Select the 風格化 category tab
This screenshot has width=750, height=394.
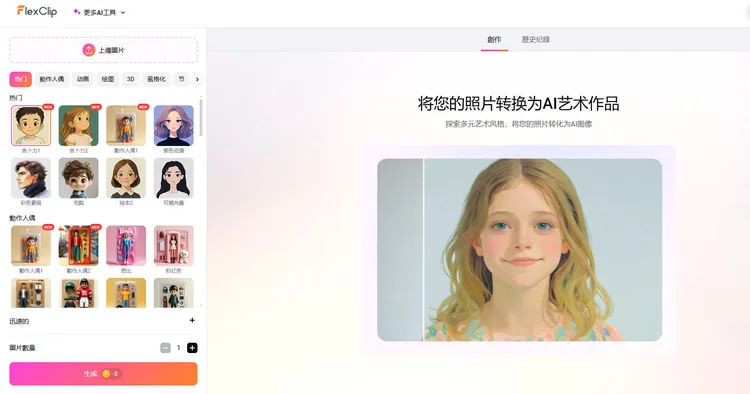156,79
